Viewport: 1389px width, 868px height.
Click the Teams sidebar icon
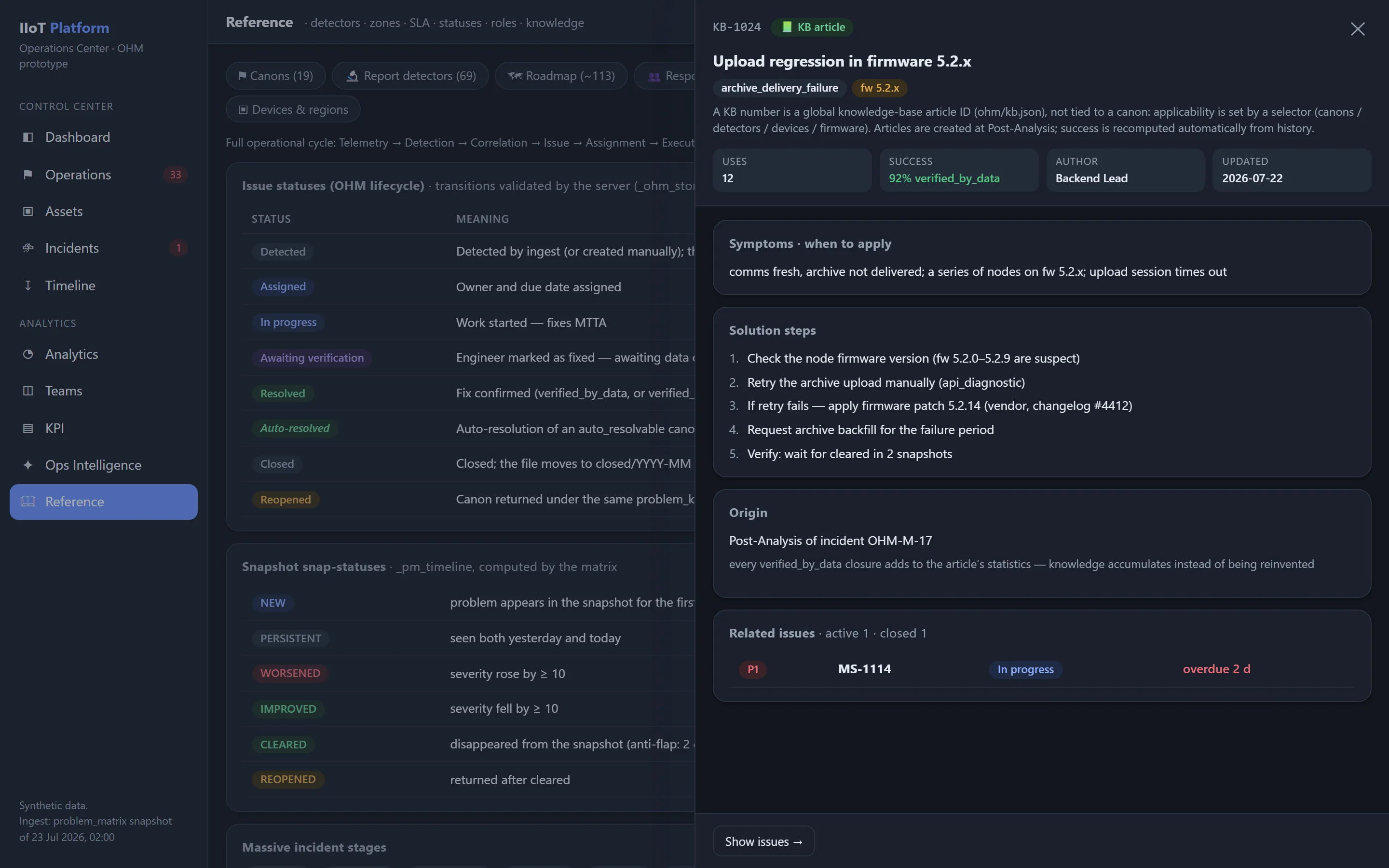(27, 391)
